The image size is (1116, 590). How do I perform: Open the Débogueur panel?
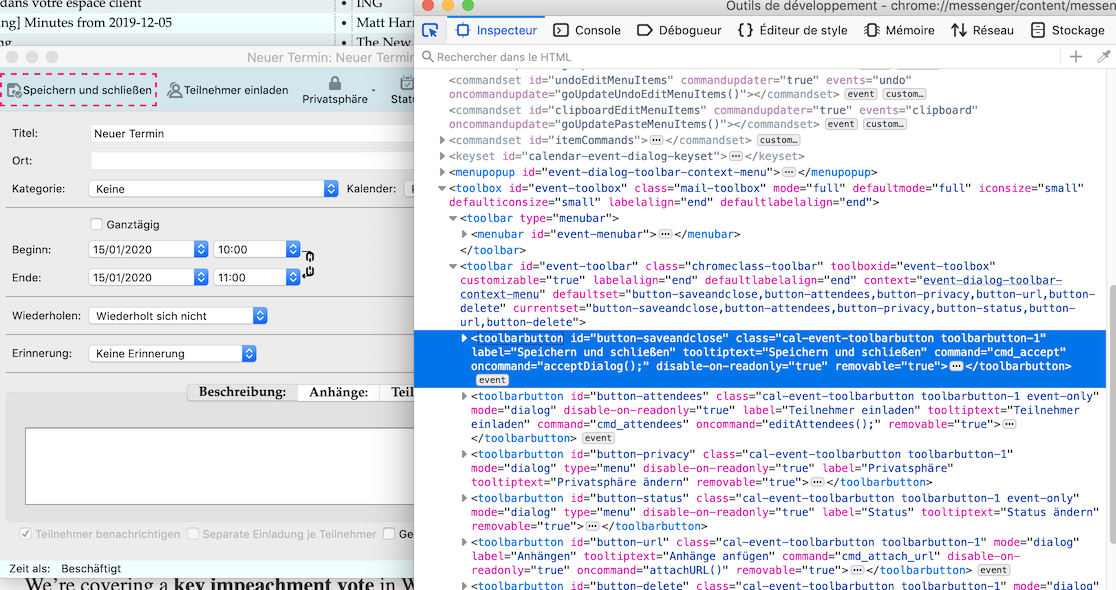coord(679,30)
